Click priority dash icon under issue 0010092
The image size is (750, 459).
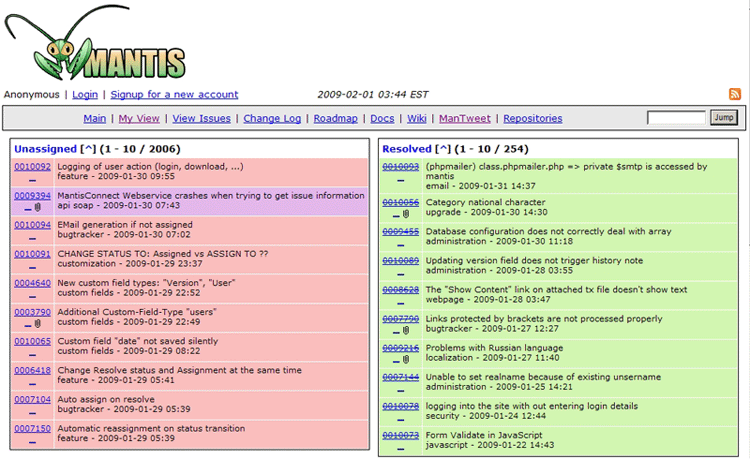tap(32, 179)
